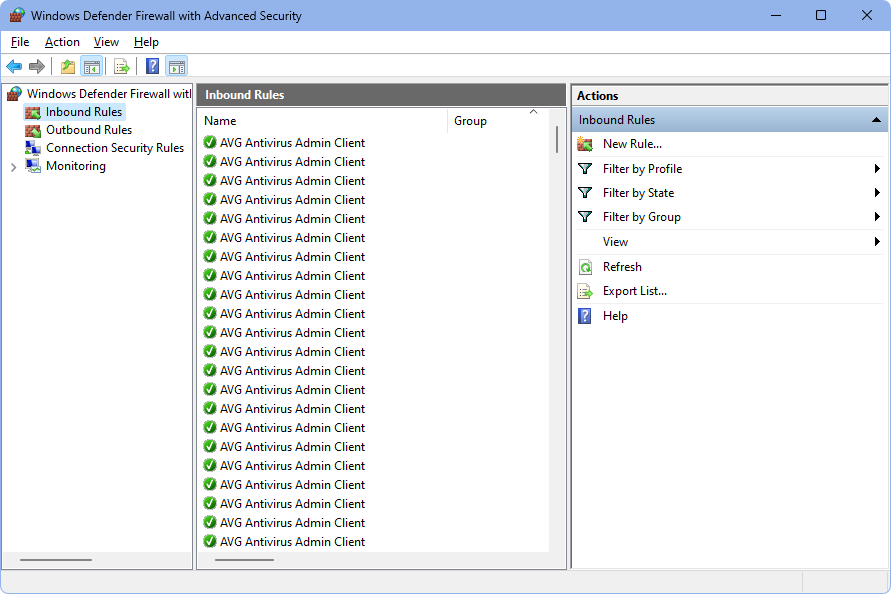The image size is (894, 596).
Task: Open the Filter by Profile submenu
Action: [642, 169]
